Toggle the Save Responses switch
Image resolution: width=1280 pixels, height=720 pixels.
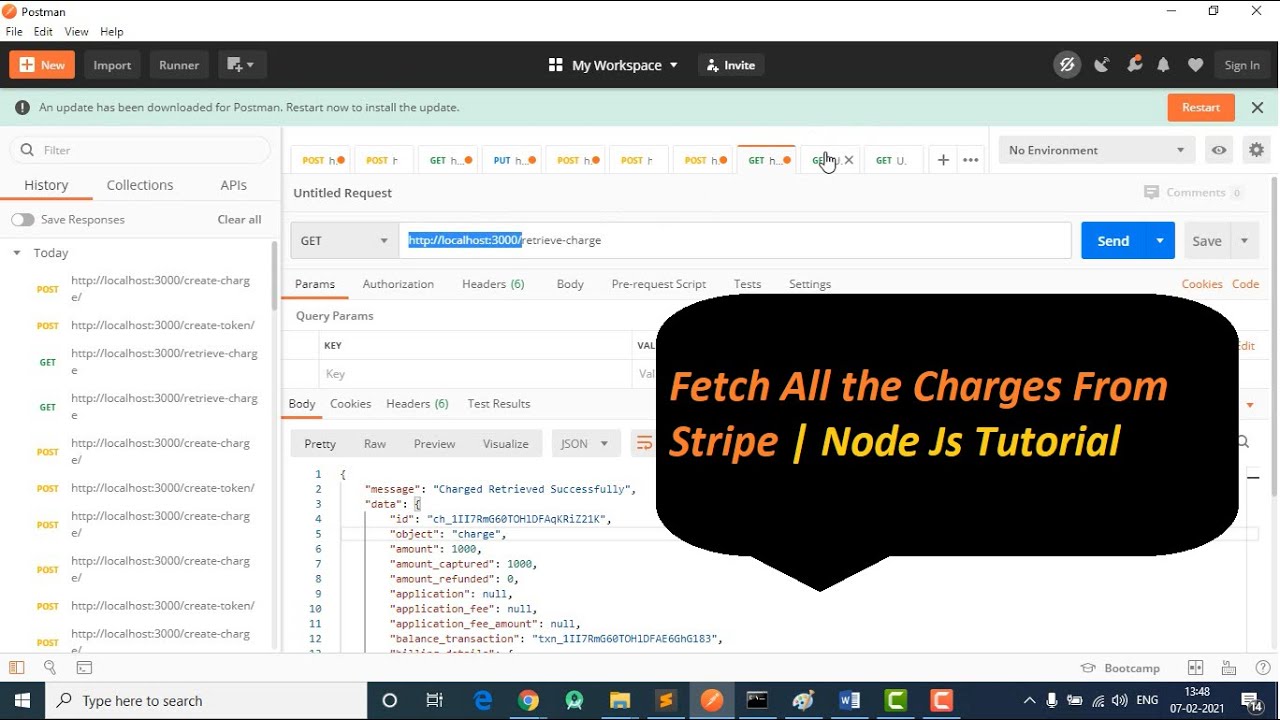click(22, 219)
